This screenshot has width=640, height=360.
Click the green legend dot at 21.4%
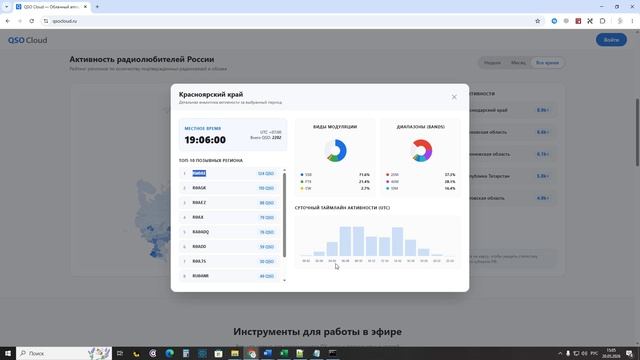pyautogui.click(x=302, y=182)
